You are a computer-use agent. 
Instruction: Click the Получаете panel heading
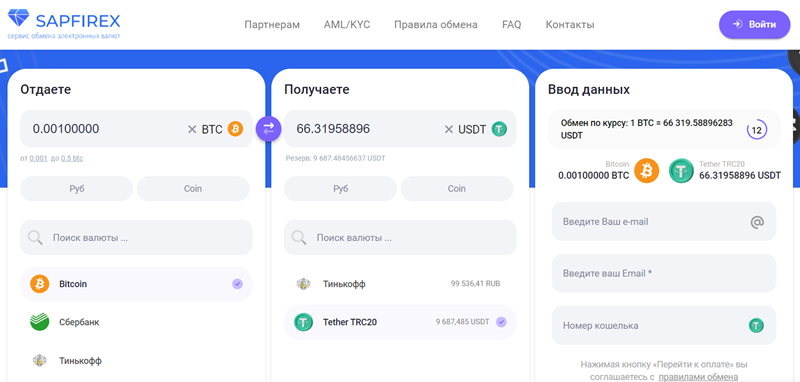click(317, 90)
